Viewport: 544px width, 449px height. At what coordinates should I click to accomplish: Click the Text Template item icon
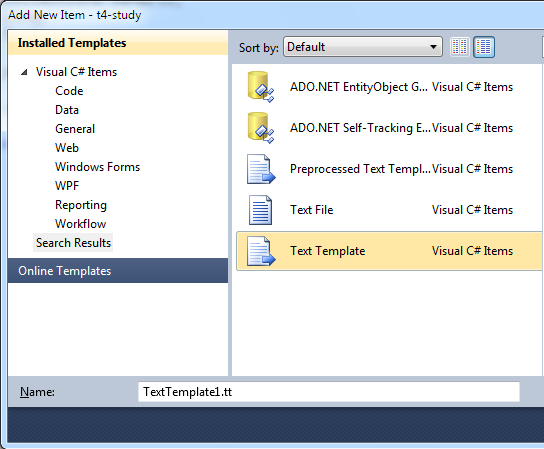pyautogui.click(x=261, y=251)
